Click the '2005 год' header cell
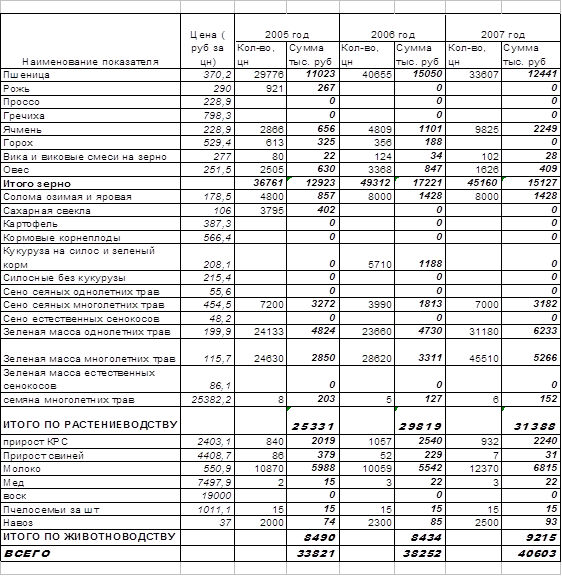 click(x=287, y=28)
